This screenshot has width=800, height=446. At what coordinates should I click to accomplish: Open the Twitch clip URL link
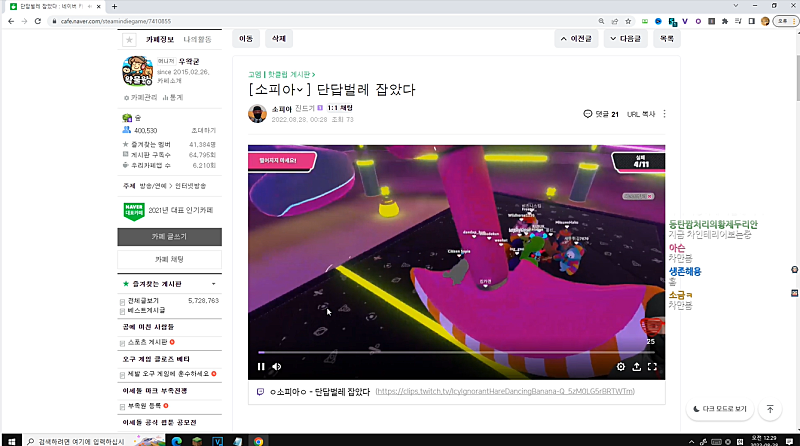point(505,391)
